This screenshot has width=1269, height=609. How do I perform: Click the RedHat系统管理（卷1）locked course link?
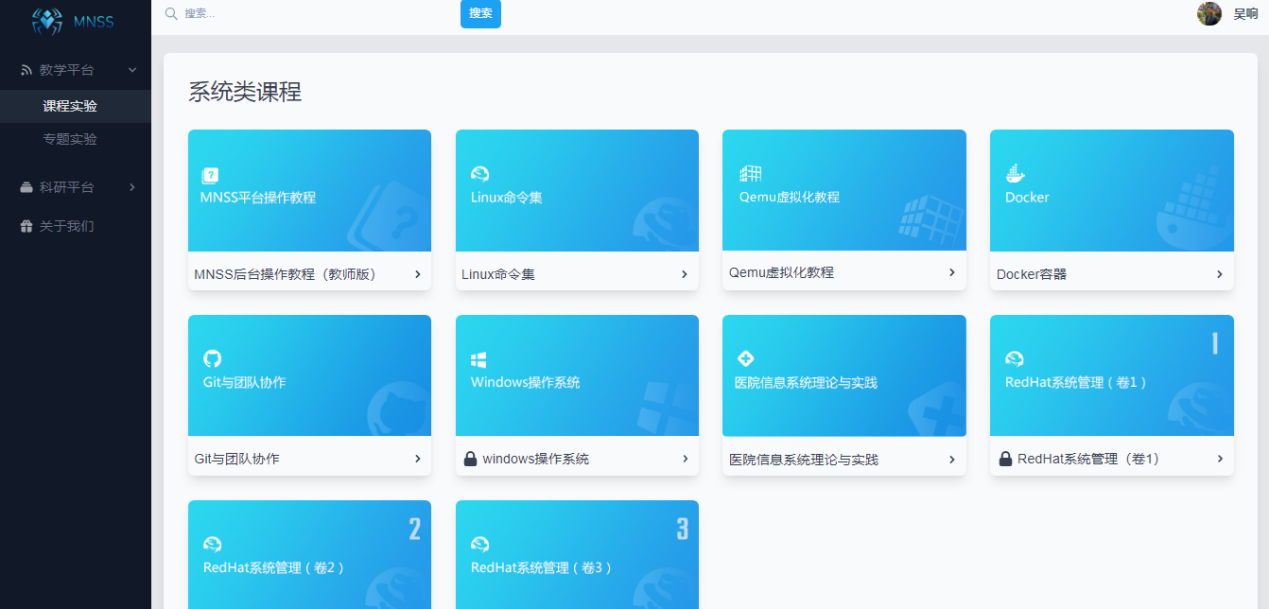pyautogui.click(x=1088, y=459)
